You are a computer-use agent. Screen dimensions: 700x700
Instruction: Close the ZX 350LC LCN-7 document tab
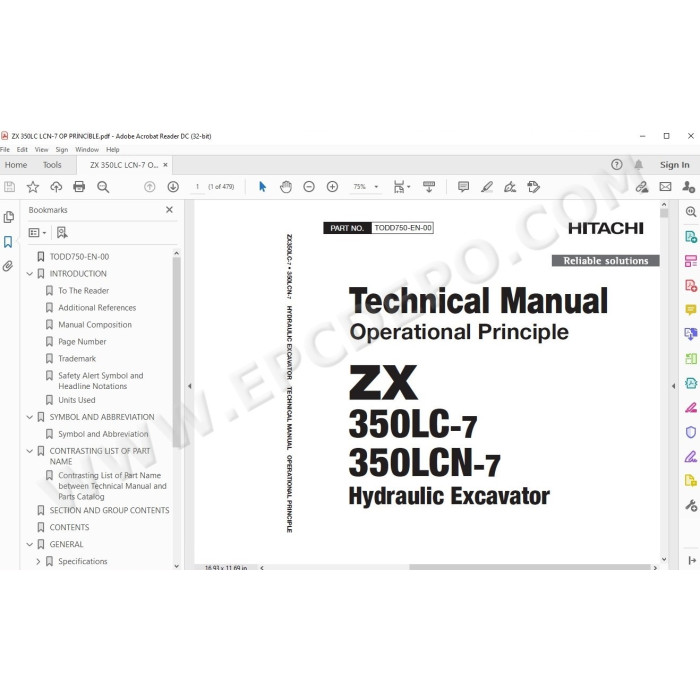coord(165,165)
